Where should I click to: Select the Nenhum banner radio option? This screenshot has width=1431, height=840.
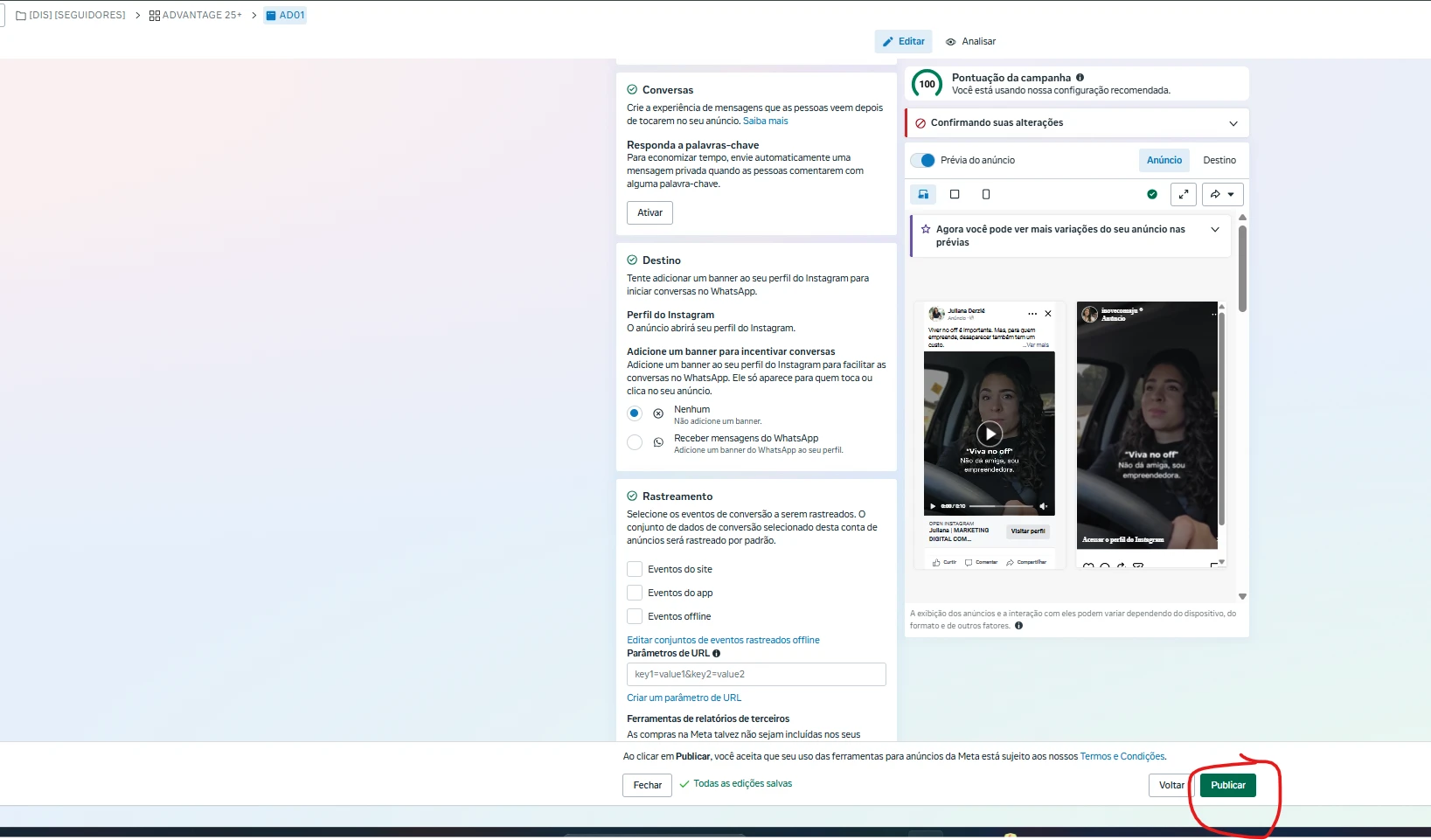[x=635, y=413]
